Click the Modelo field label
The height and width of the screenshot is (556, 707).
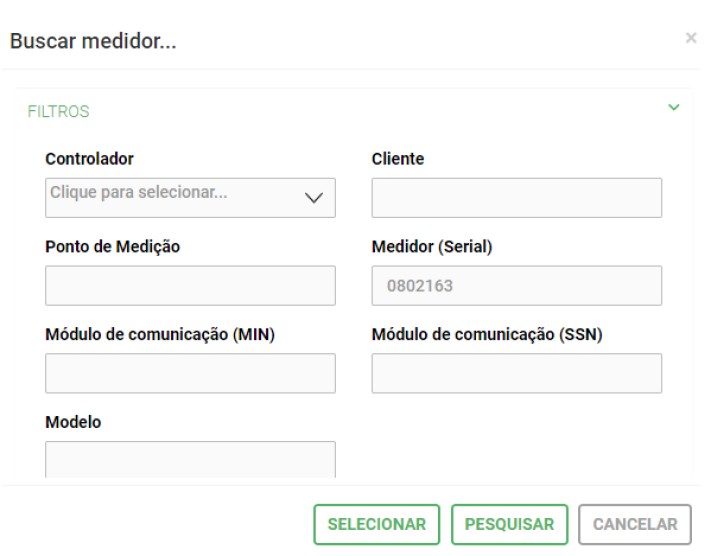[x=73, y=422]
